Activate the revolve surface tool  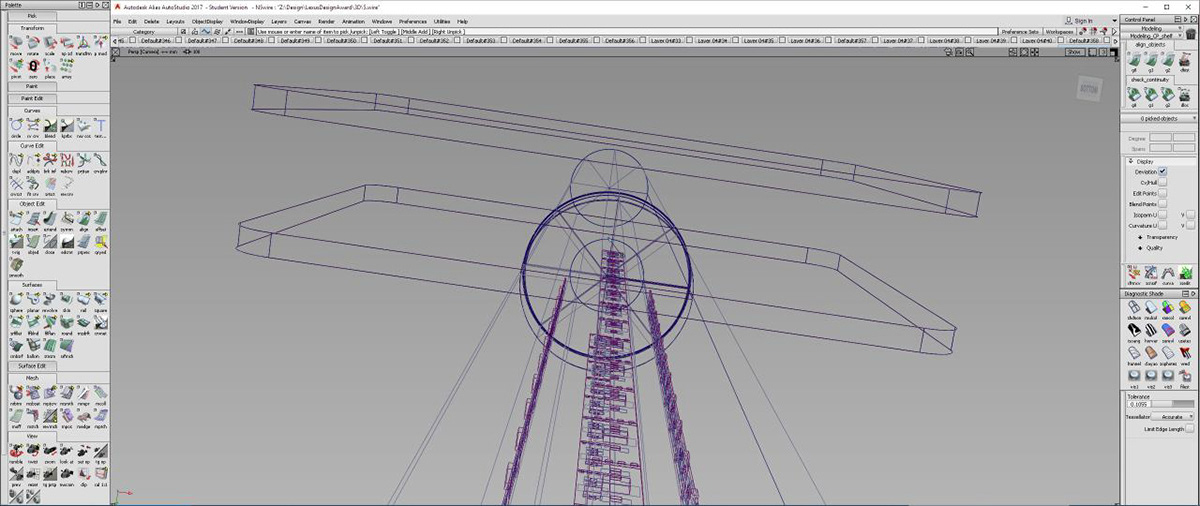pos(50,299)
